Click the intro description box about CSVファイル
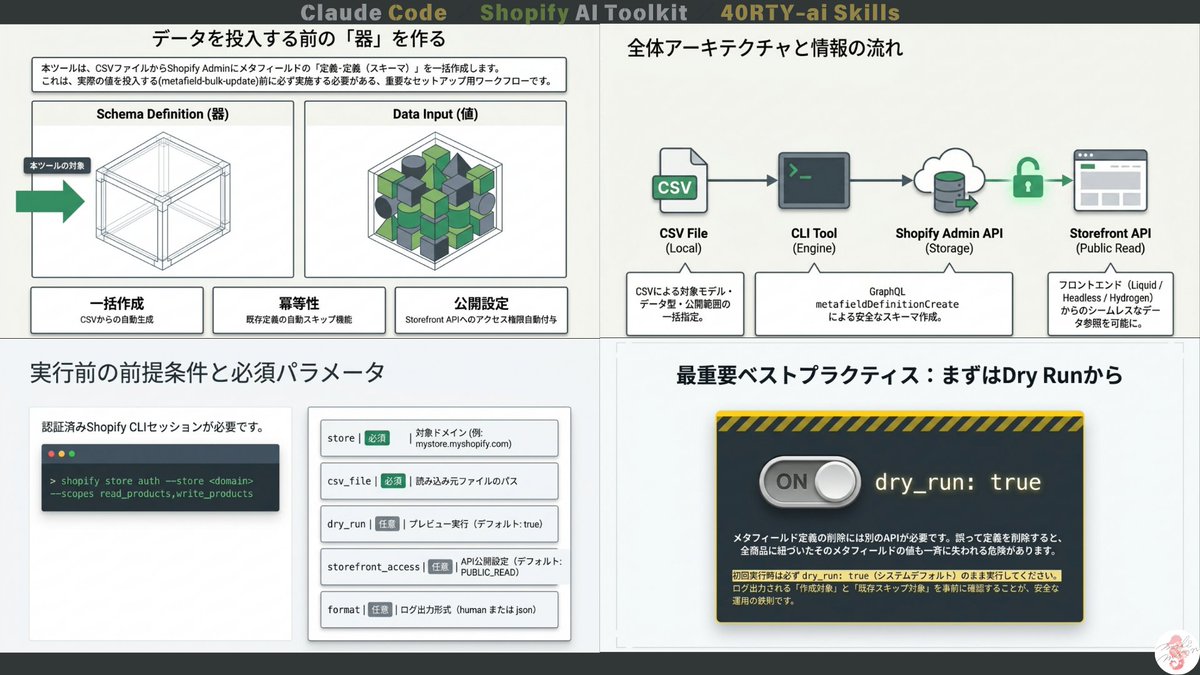Viewport: 1200px width, 675px height. click(x=299, y=74)
